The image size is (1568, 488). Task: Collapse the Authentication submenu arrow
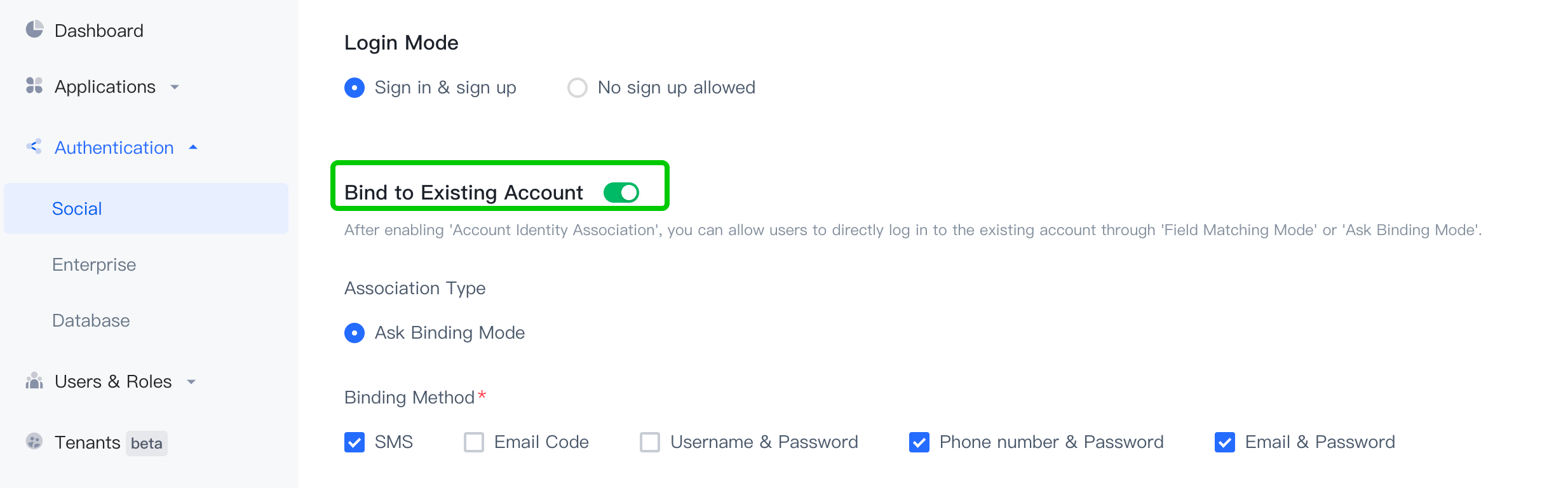click(x=193, y=147)
